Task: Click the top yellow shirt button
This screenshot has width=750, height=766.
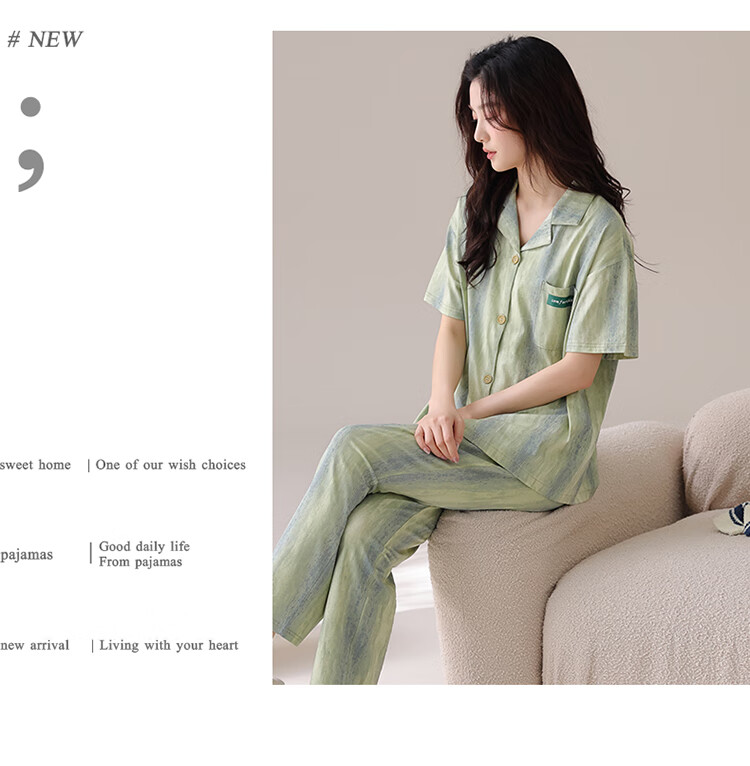Action: click(515, 259)
